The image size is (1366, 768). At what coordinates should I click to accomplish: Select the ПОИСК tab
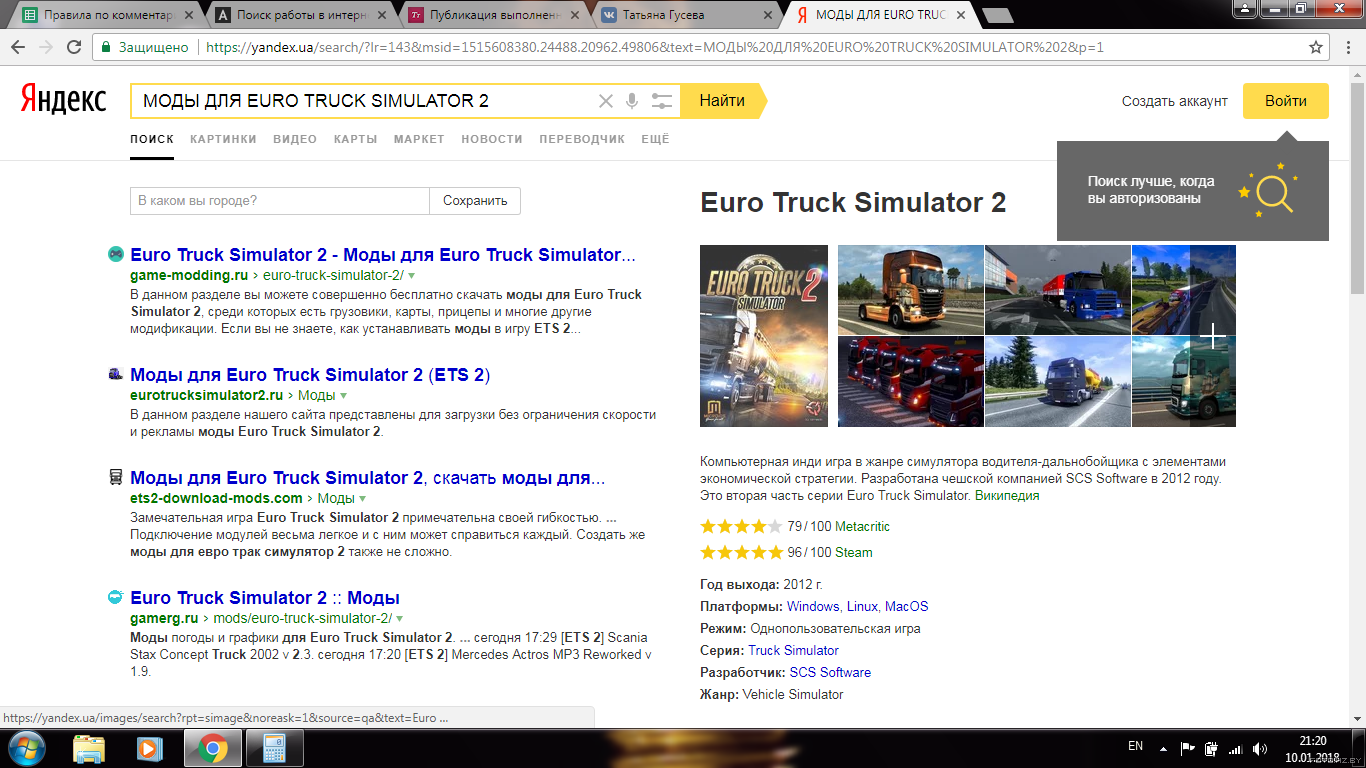(x=152, y=139)
